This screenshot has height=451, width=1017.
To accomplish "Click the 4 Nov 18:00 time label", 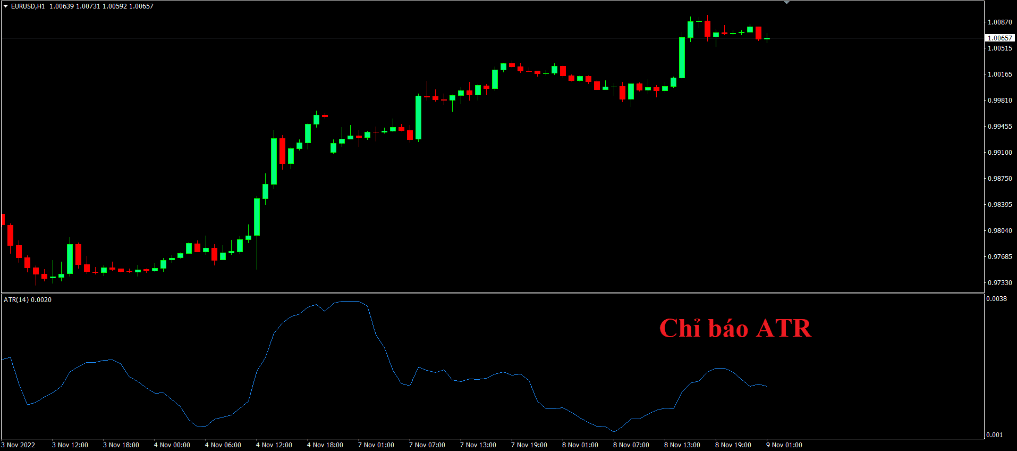I will click(326, 446).
